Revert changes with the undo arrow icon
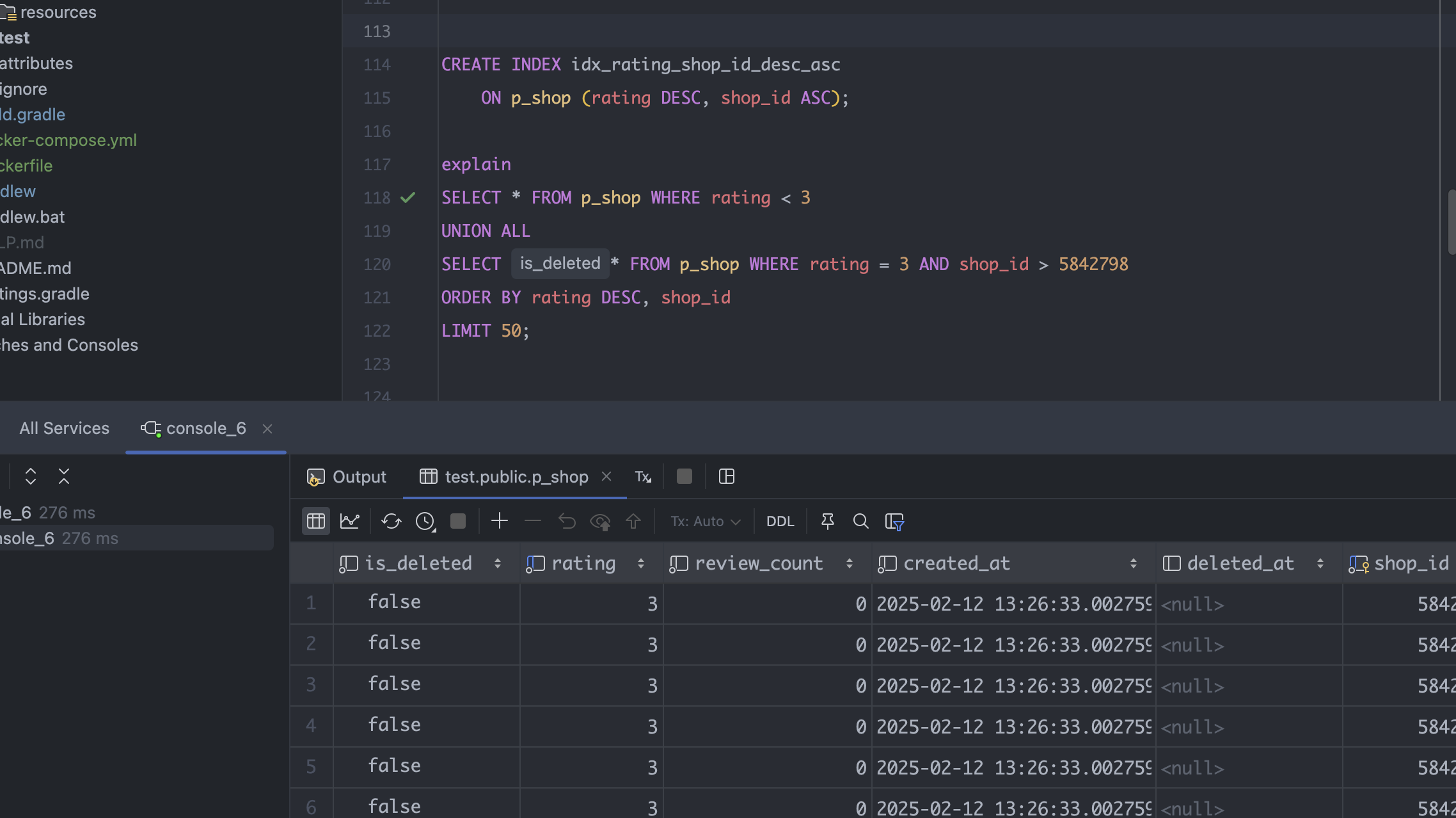 tap(567, 521)
